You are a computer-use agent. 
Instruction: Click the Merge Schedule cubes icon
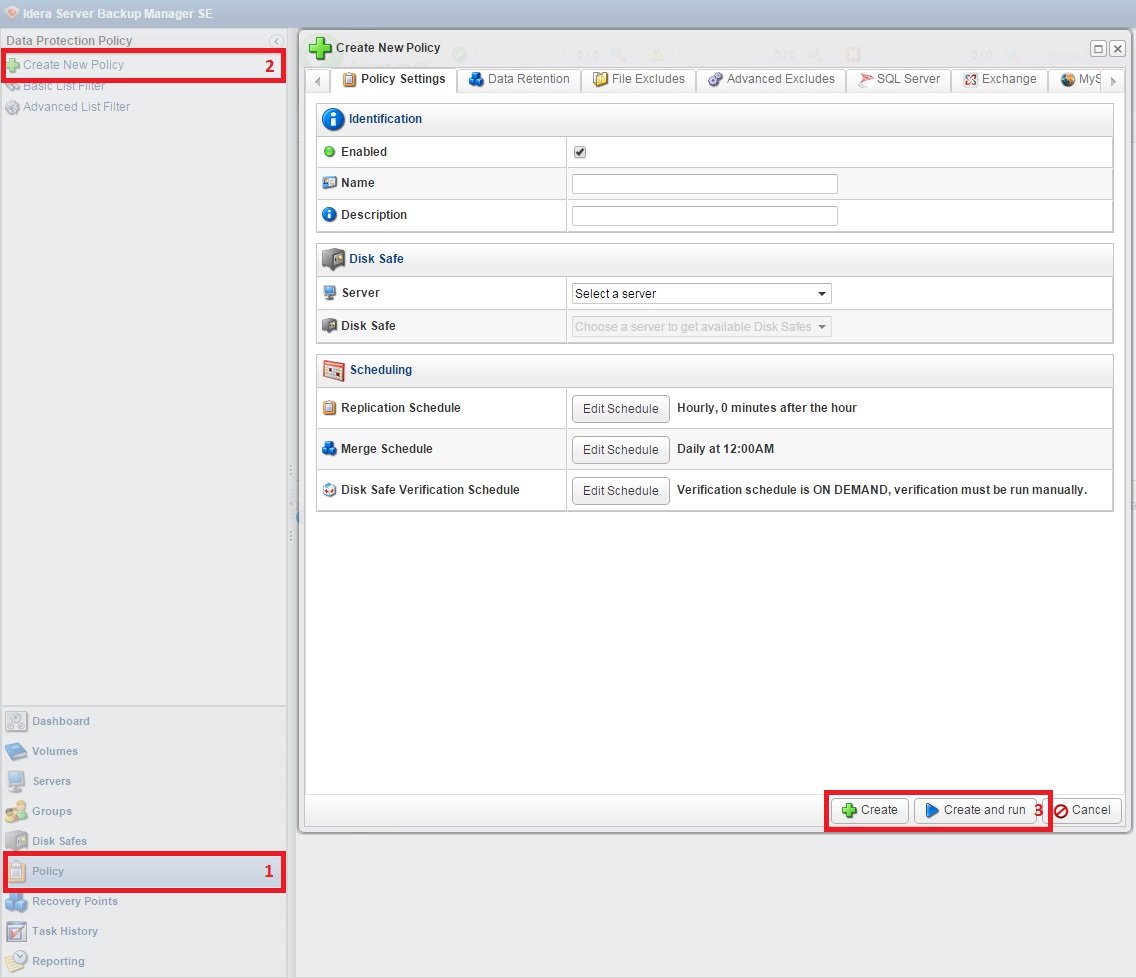tap(330, 449)
